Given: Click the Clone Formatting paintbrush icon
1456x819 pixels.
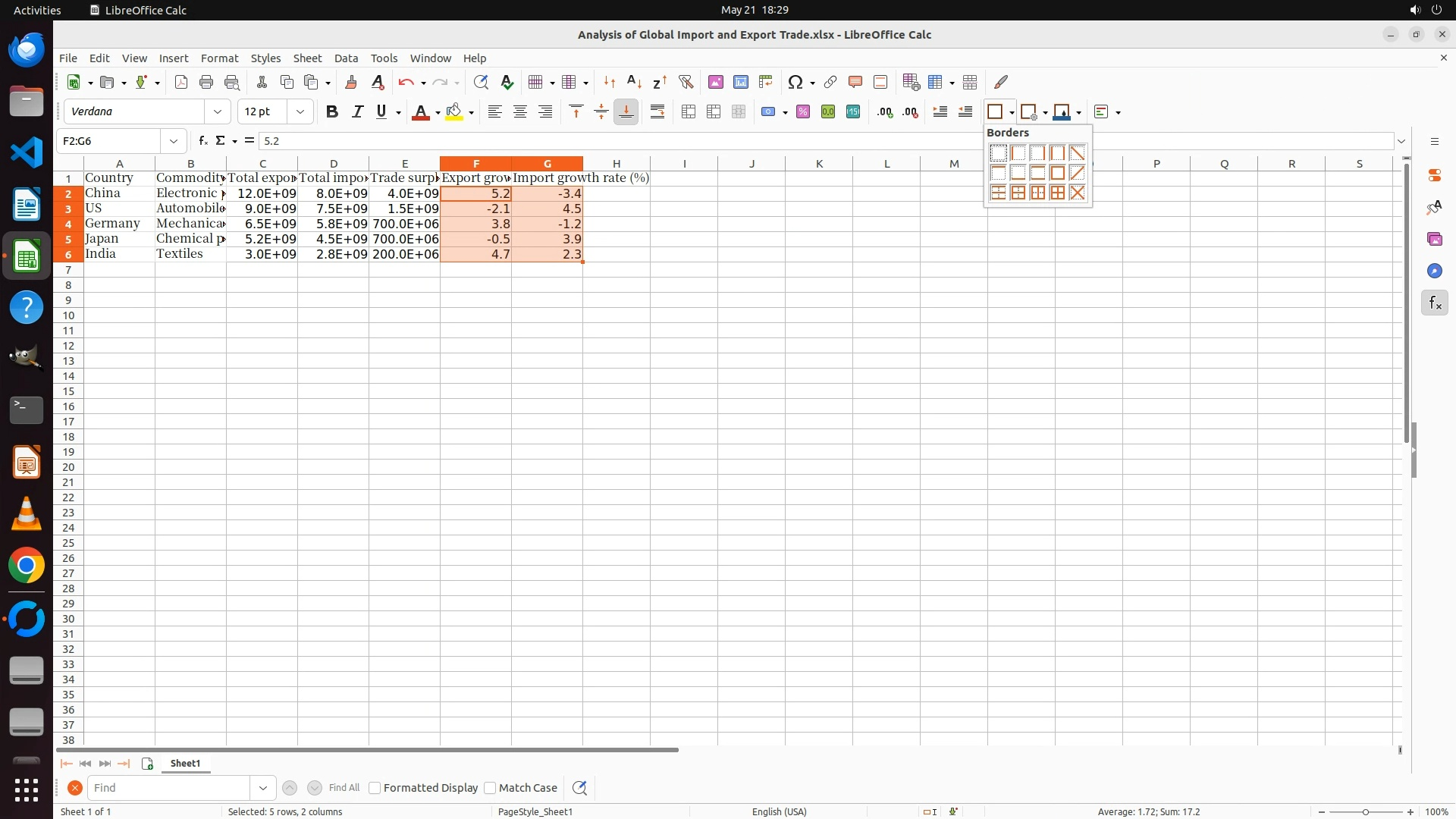Looking at the screenshot, I should [351, 82].
